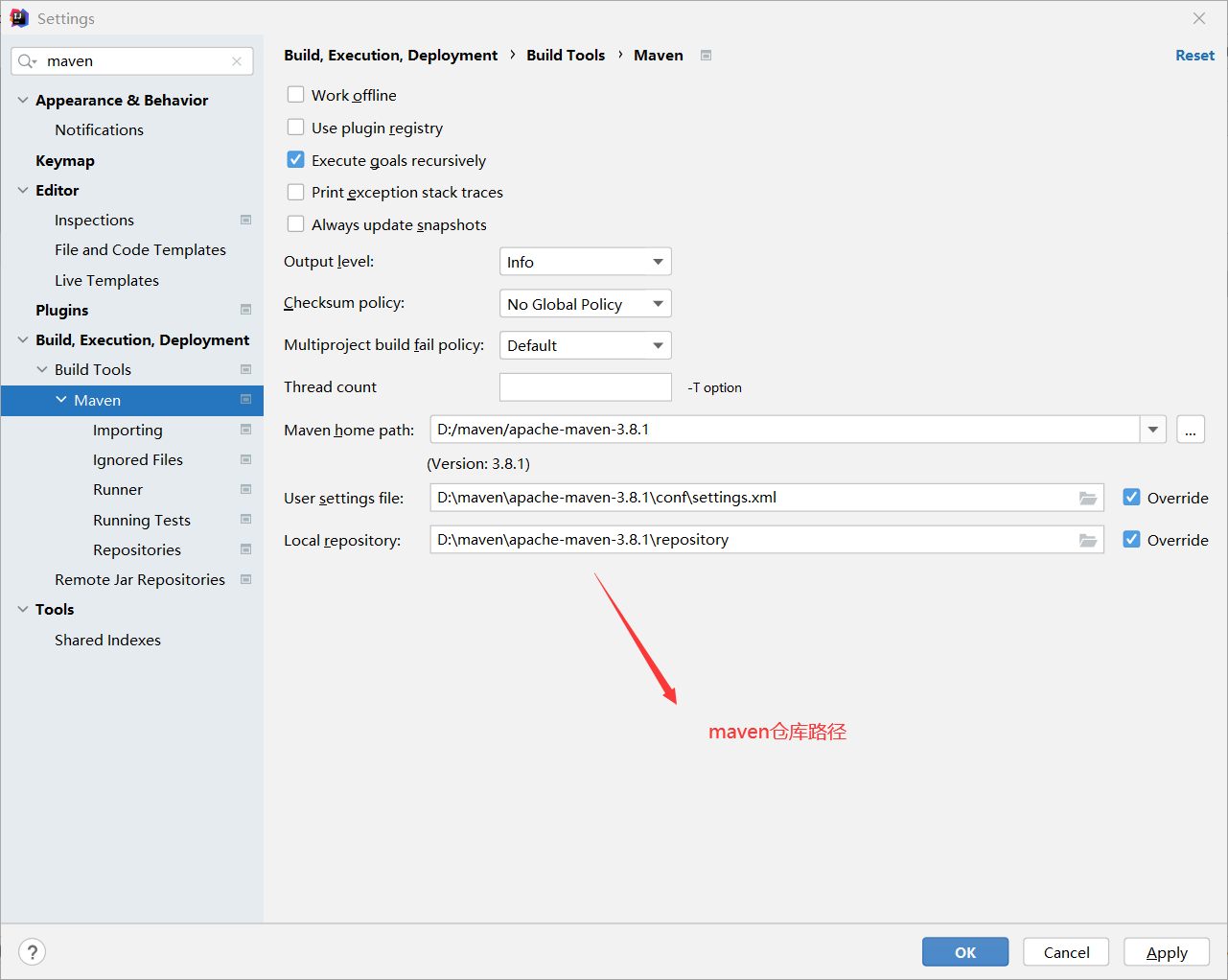Open File and Code Templates settings
The height and width of the screenshot is (980, 1228).
coord(140,249)
